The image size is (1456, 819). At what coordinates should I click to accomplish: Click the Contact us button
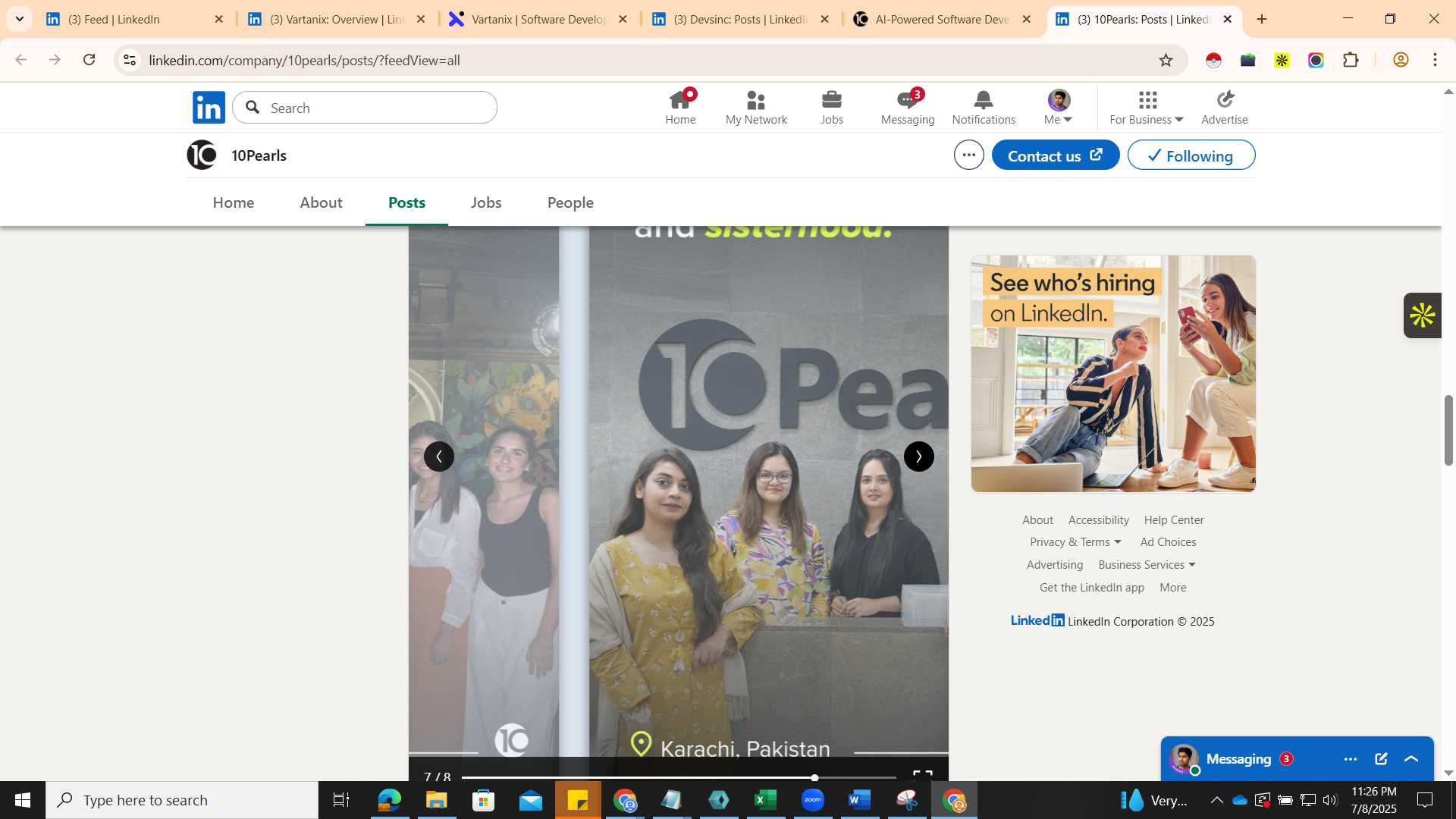[x=1055, y=155]
